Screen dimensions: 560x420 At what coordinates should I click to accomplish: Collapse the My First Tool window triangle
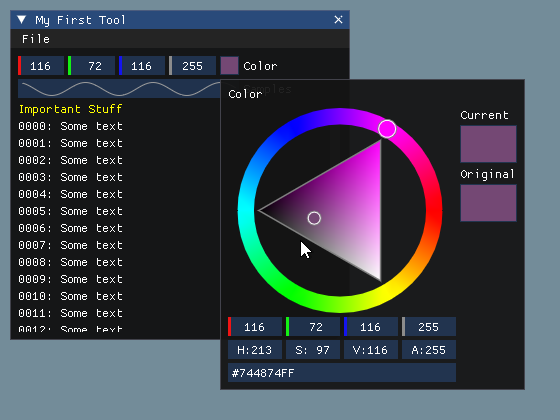coord(22,20)
